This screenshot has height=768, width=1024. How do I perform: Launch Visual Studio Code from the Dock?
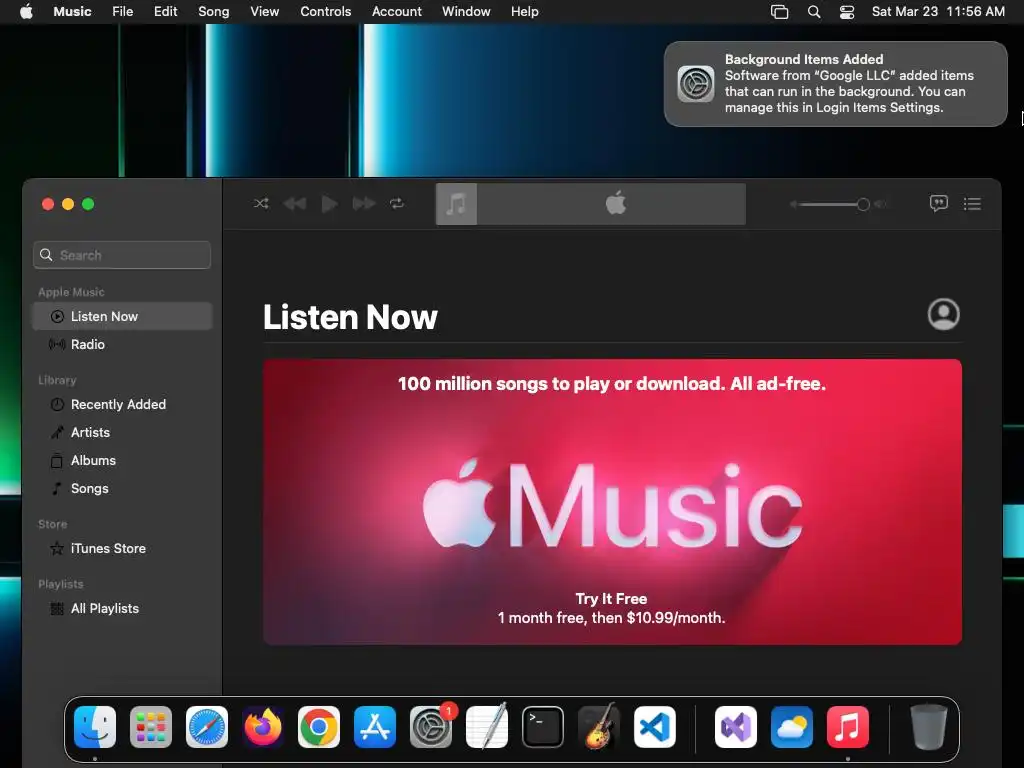tap(655, 727)
